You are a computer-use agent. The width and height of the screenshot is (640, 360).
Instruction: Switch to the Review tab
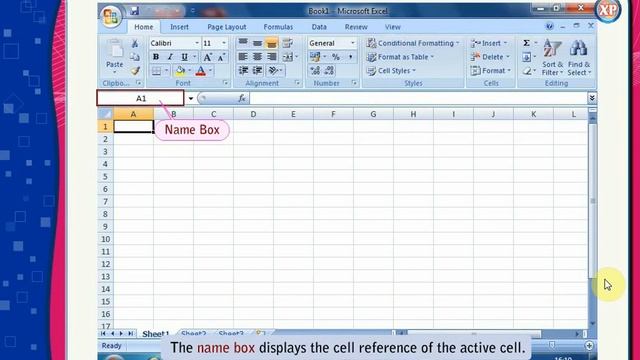[x=356, y=27]
